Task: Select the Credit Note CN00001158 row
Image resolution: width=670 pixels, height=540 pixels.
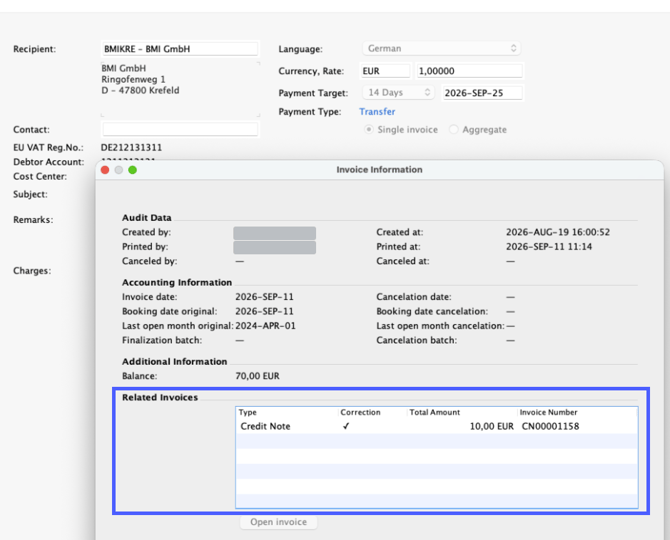Action: pos(437,426)
